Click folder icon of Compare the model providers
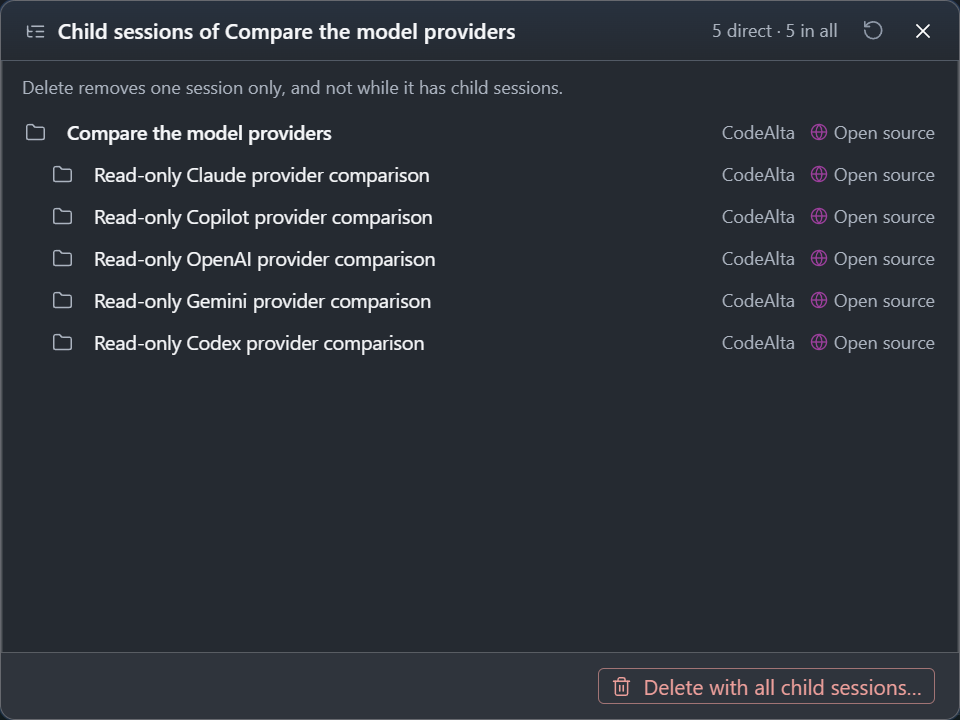Image resolution: width=960 pixels, height=720 pixels. [36, 132]
